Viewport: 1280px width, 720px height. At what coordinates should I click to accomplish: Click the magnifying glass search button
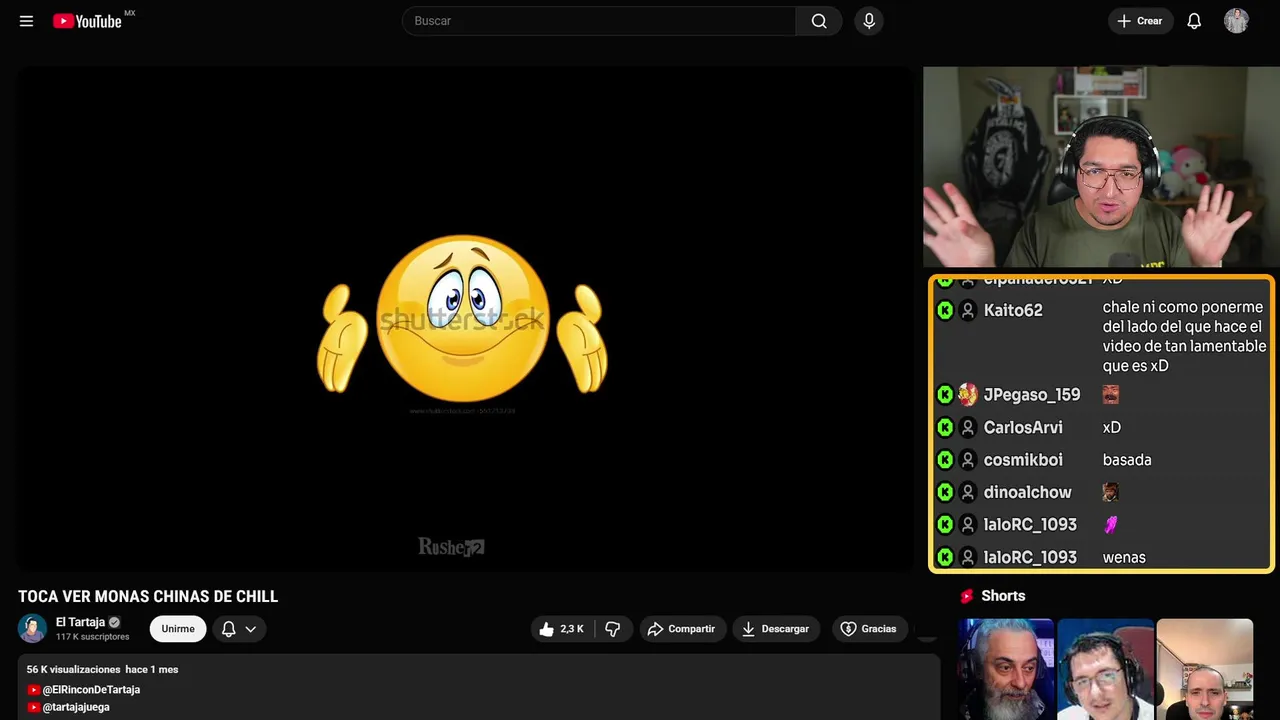coord(819,21)
